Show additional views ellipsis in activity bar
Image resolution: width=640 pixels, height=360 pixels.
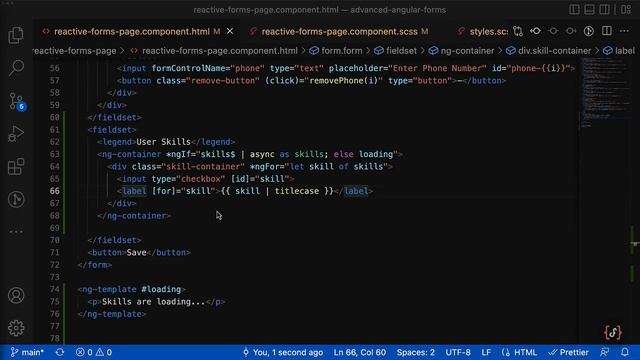pos(16,231)
